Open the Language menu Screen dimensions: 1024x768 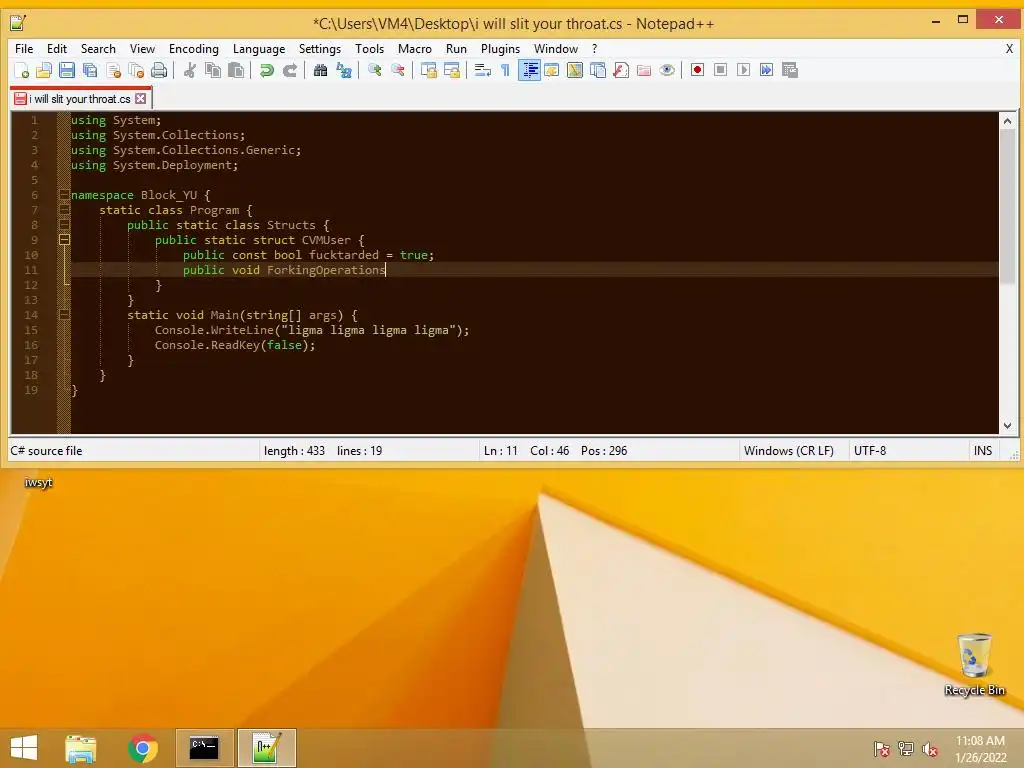click(x=259, y=49)
